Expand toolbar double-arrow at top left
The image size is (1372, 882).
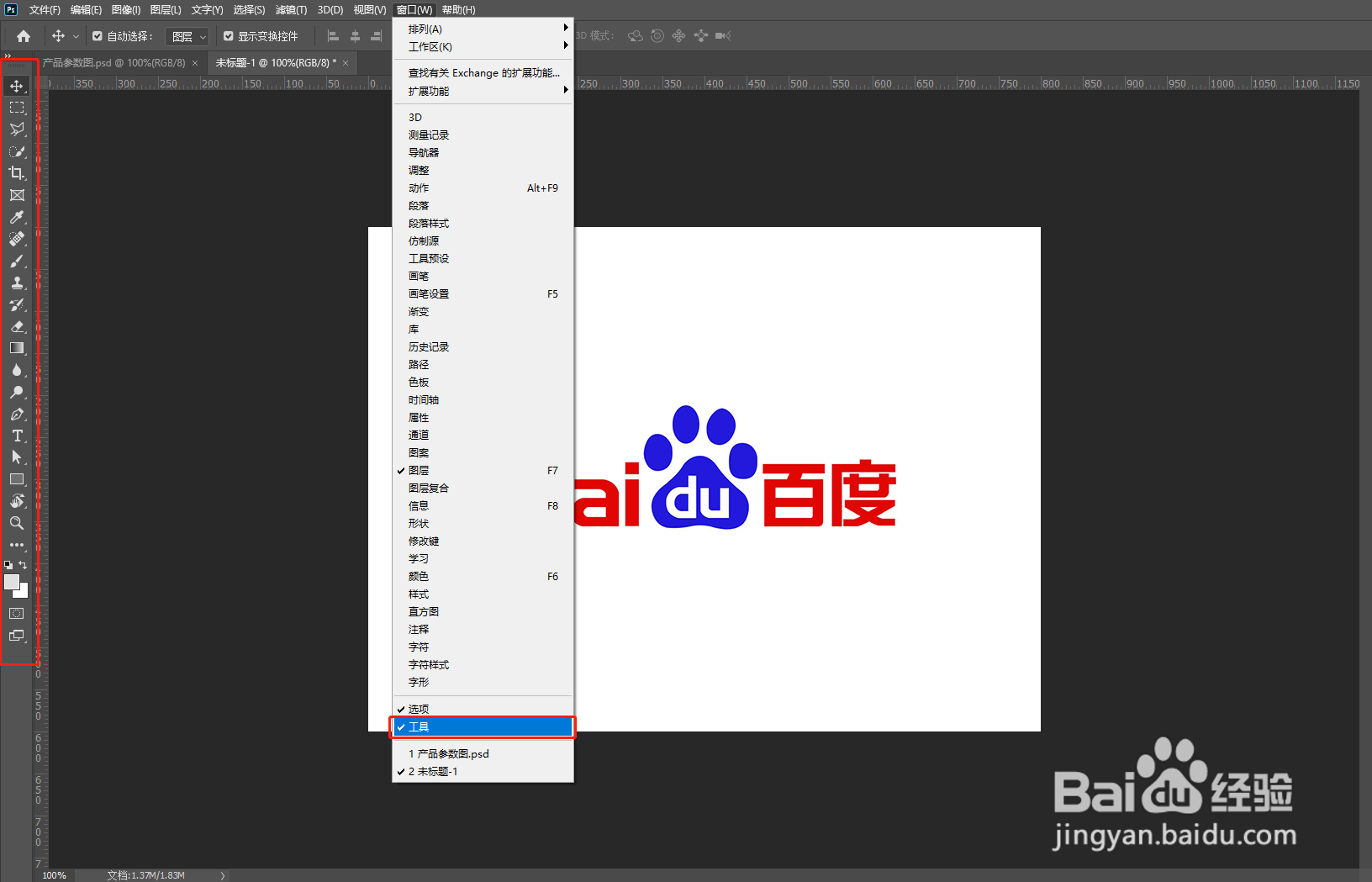coord(8,56)
